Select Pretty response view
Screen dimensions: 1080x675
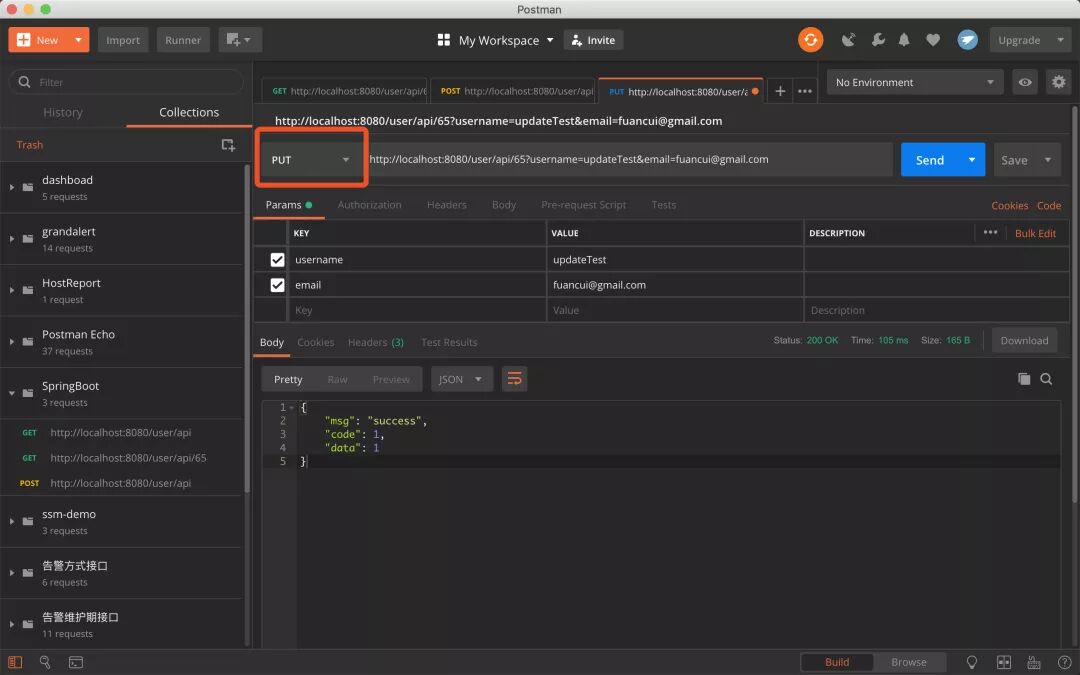click(288, 380)
